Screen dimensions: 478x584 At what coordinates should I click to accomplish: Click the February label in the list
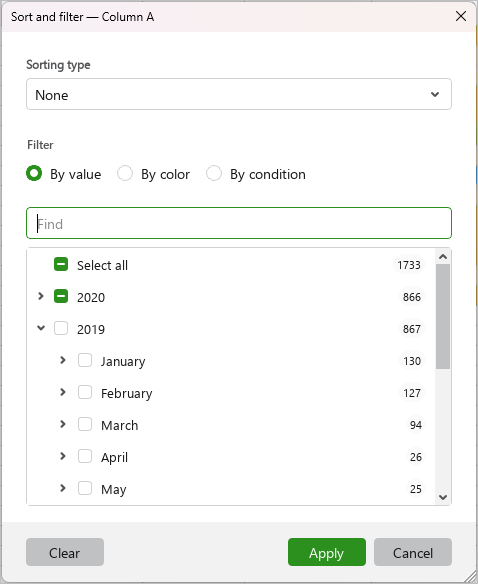coord(127,394)
